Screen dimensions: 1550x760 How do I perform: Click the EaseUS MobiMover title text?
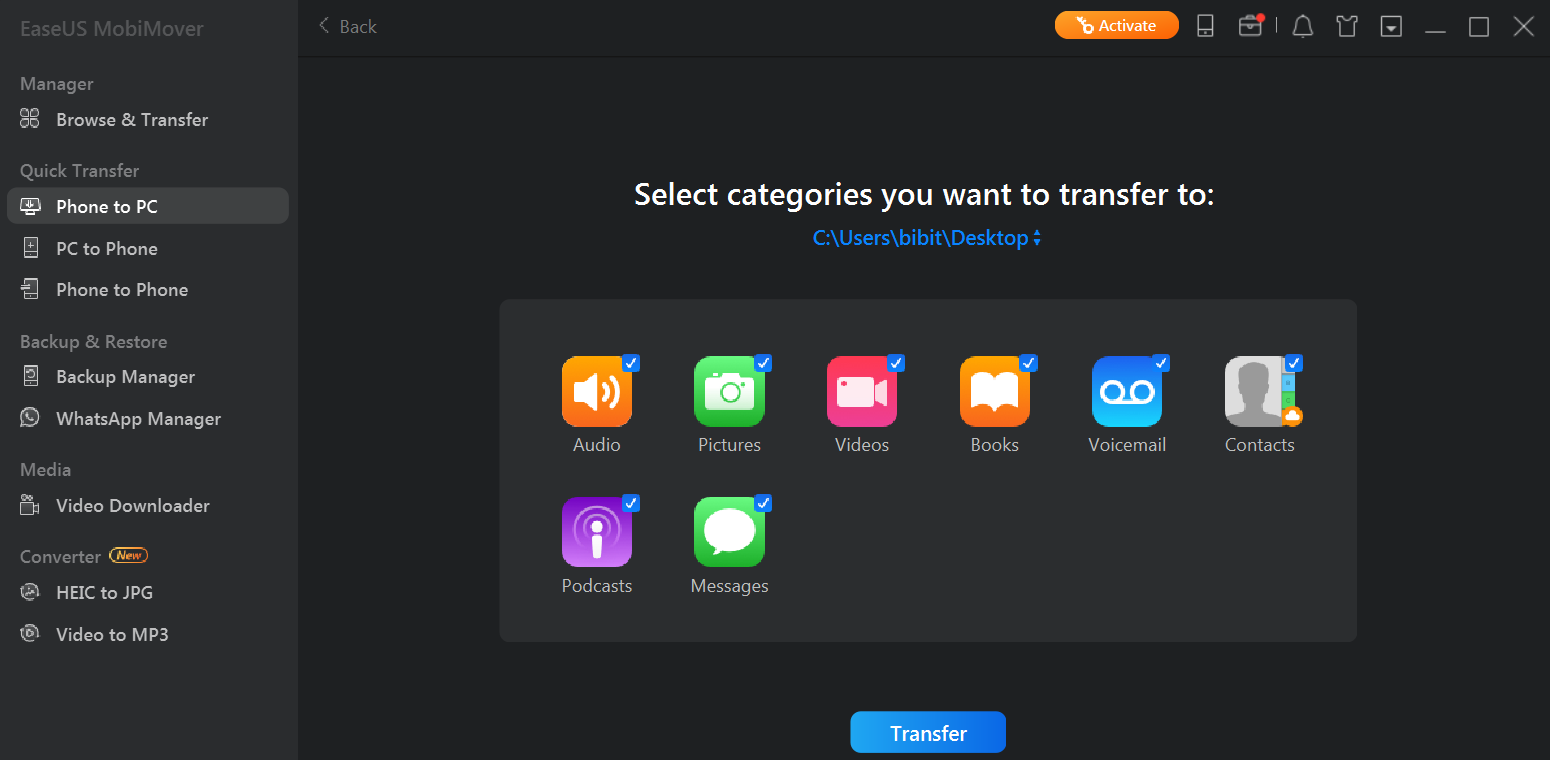tap(112, 28)
